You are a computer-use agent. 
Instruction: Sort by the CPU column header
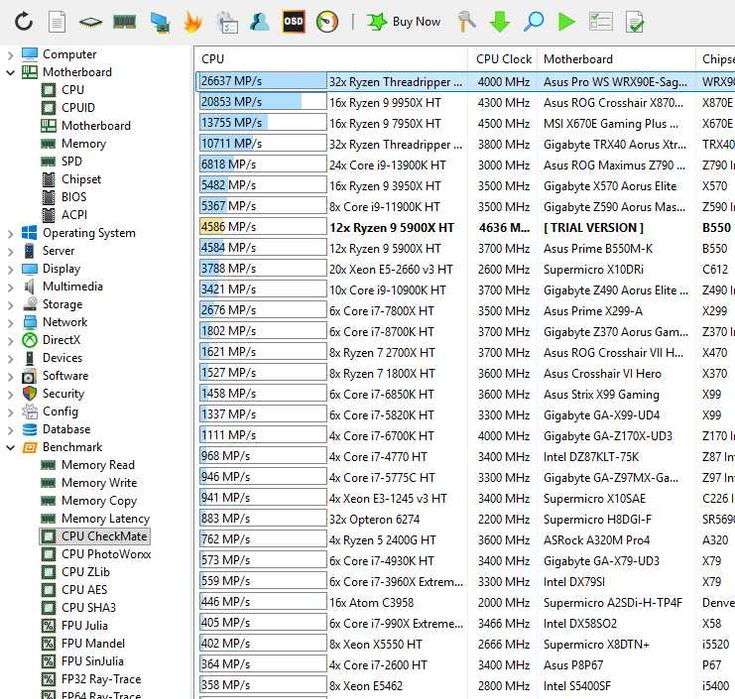(x=331, y=59)
